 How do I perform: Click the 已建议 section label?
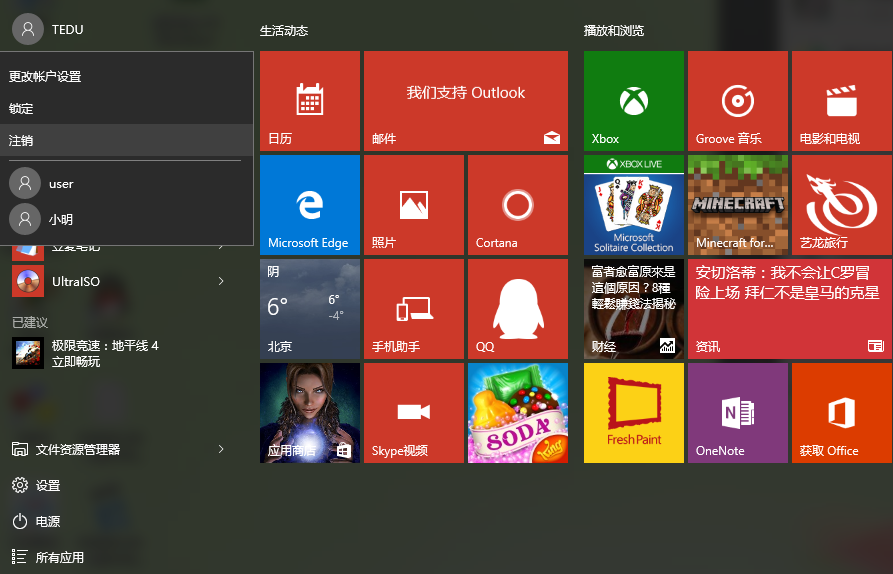[30, 322]
